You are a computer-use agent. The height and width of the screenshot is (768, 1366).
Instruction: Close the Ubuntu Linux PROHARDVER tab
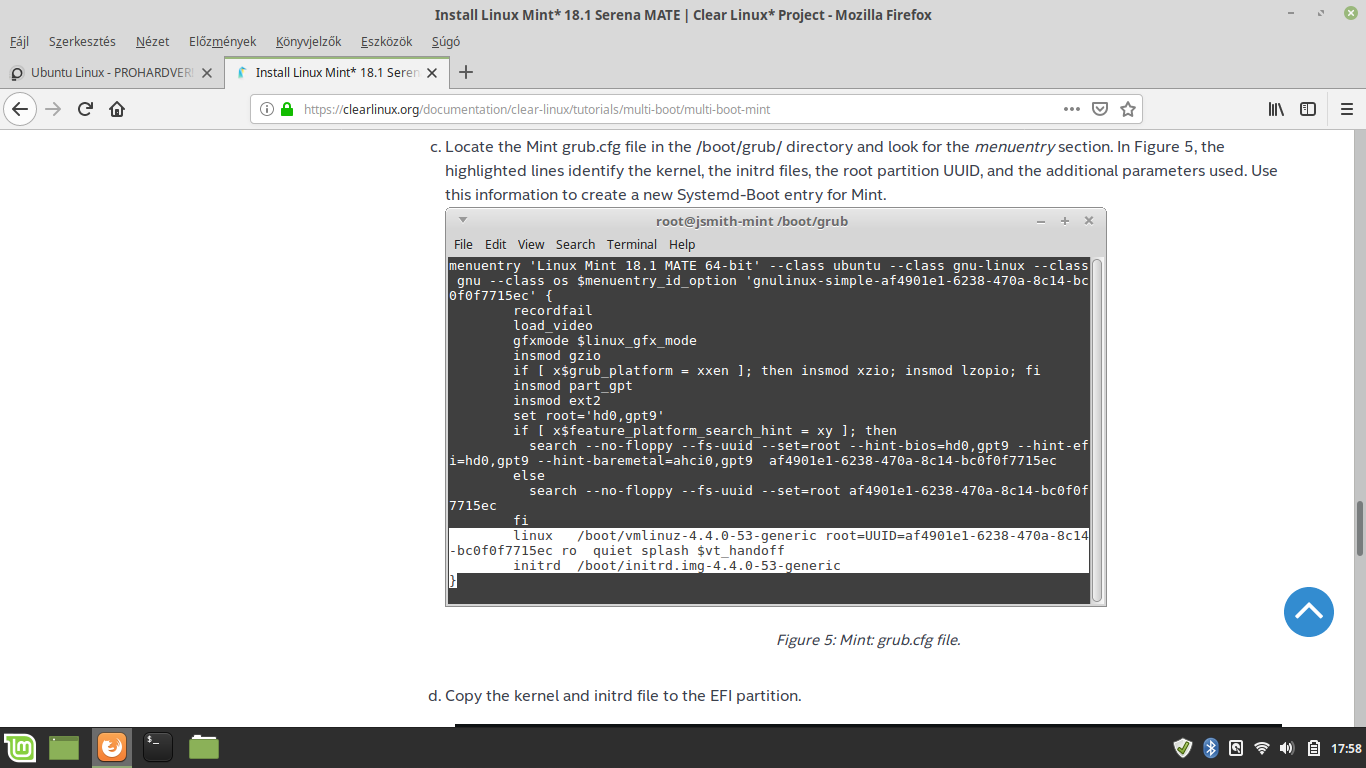(207, 73)
